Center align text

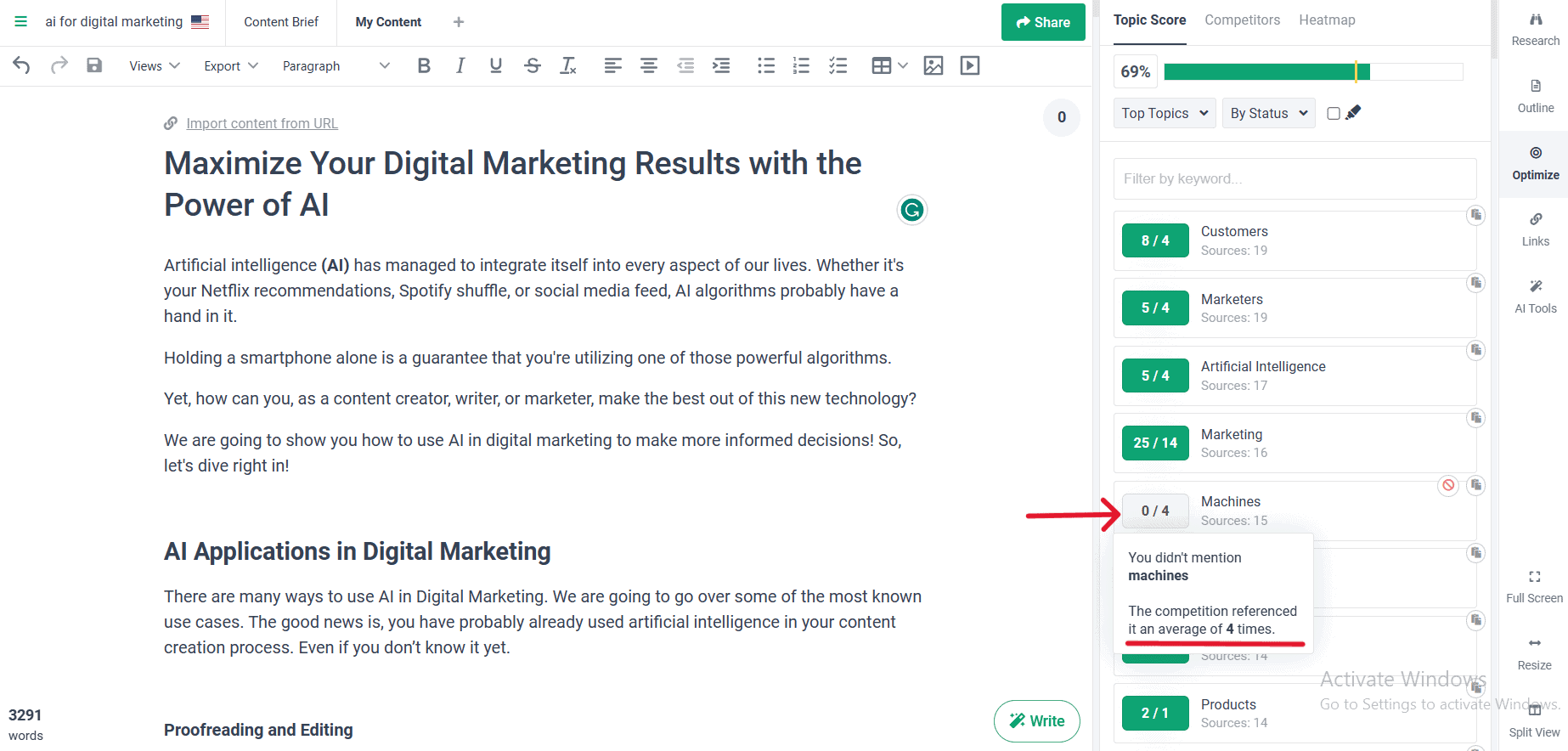[x=649, y=65]
